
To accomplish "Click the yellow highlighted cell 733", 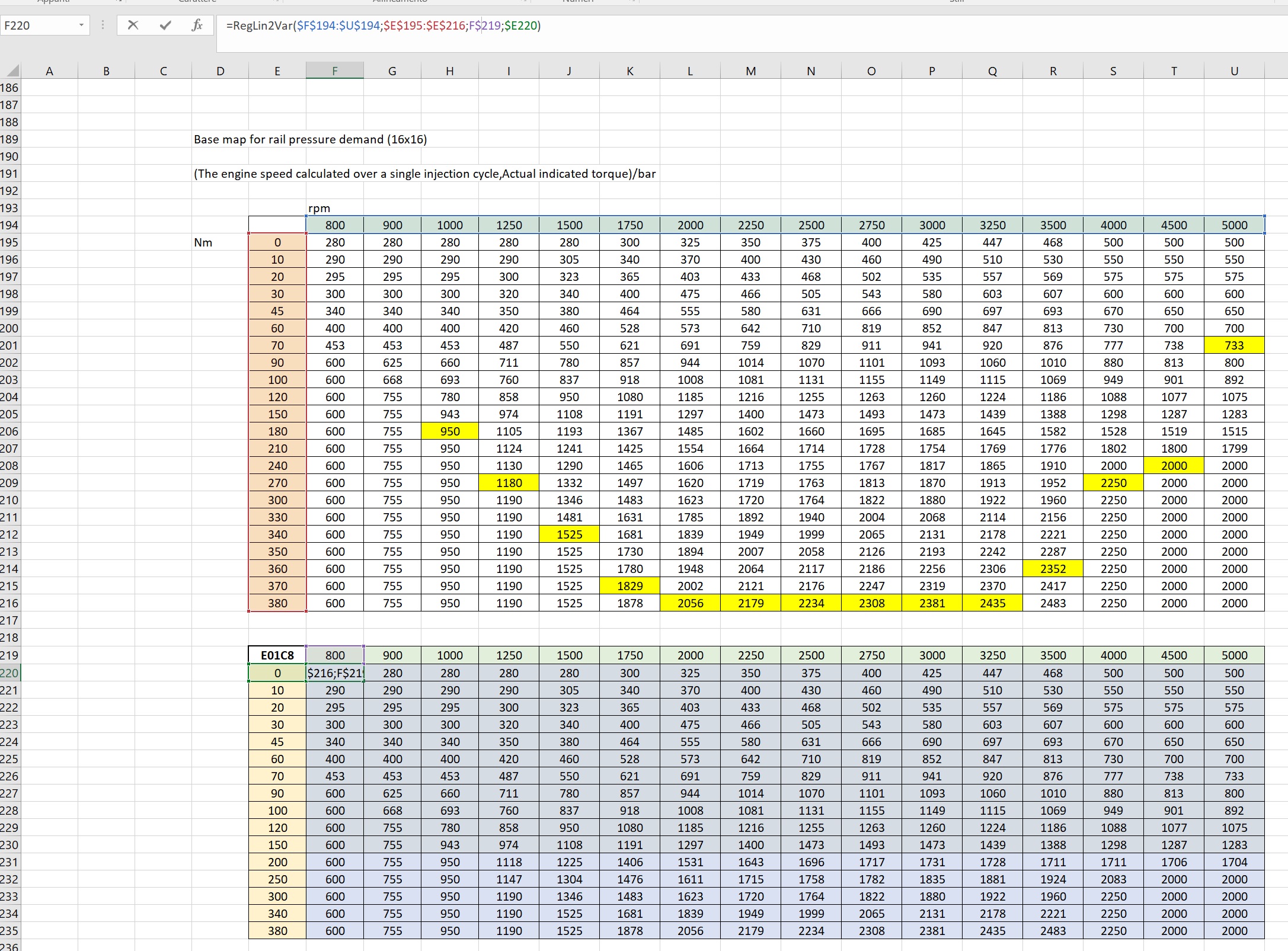I will point(1234,345).
